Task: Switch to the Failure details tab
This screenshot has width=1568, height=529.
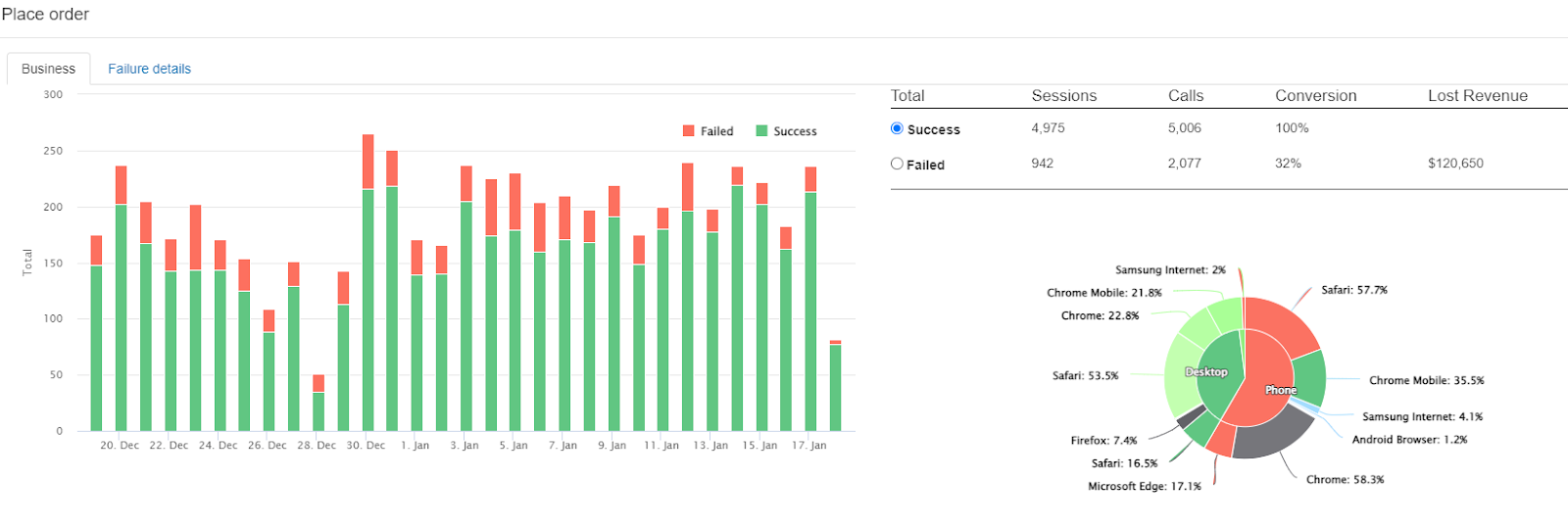Action: [x=149, y=69]
